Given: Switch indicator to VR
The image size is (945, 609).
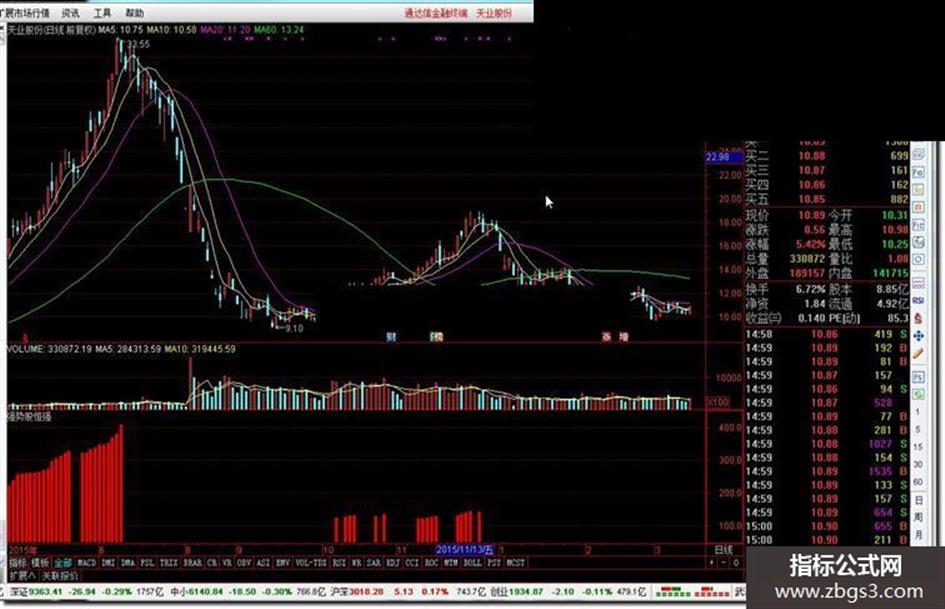Looking at the screenshot, I should click(x=227, y=563).
